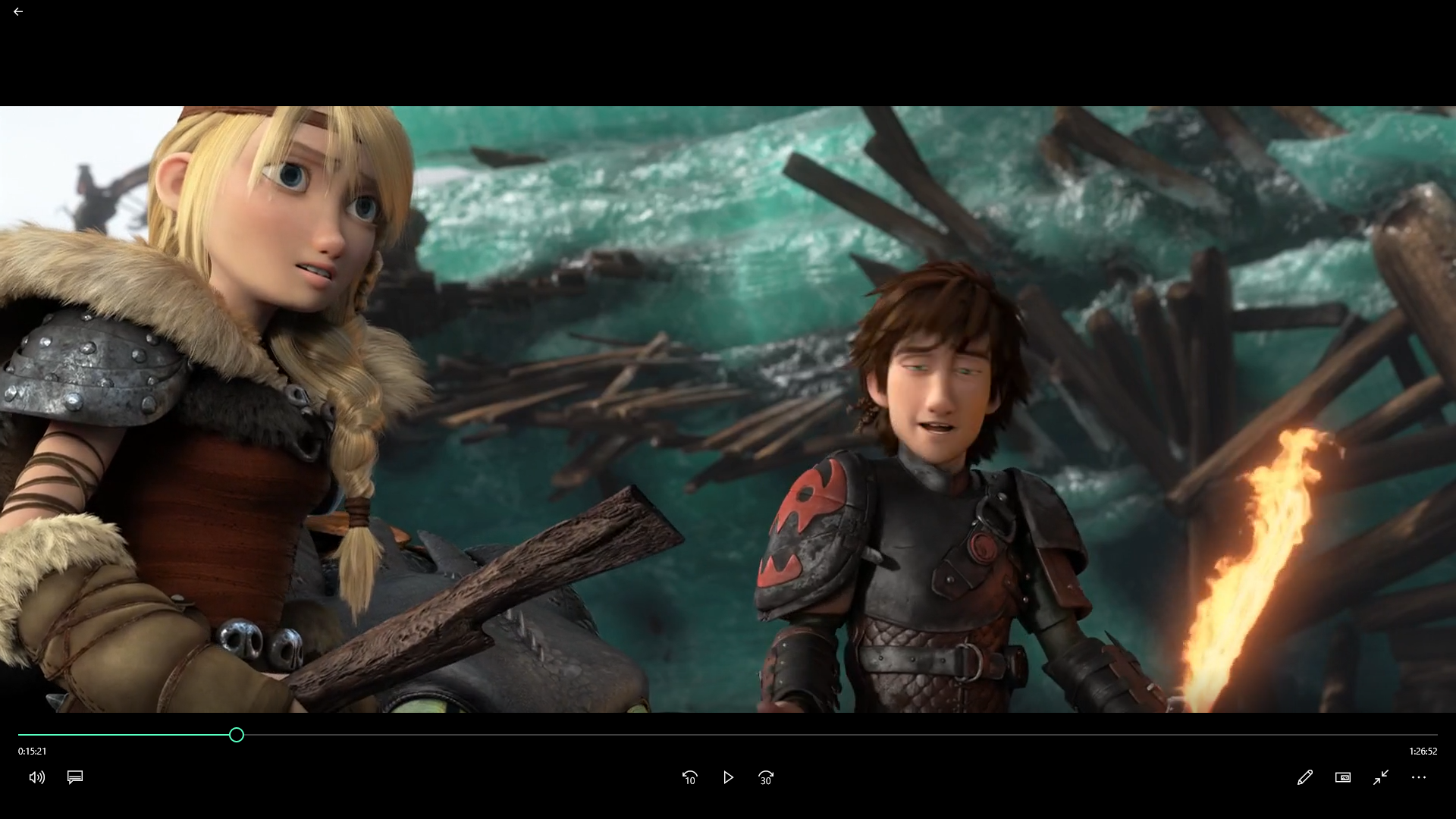1456x819 pixels.
Task: Open the volume control
Action: 37,777
